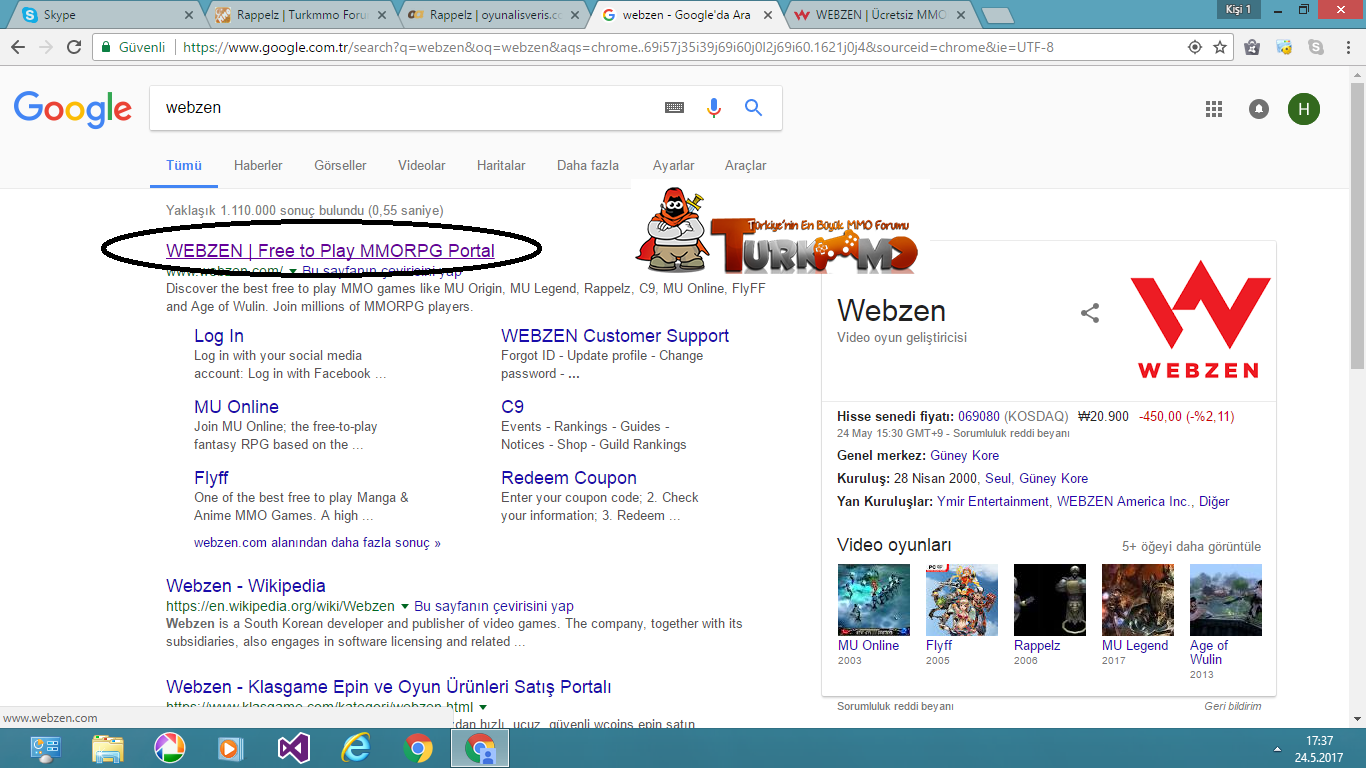Open Ayarlar search settings
Viewport: 1366px width, 768px height.
673,165
